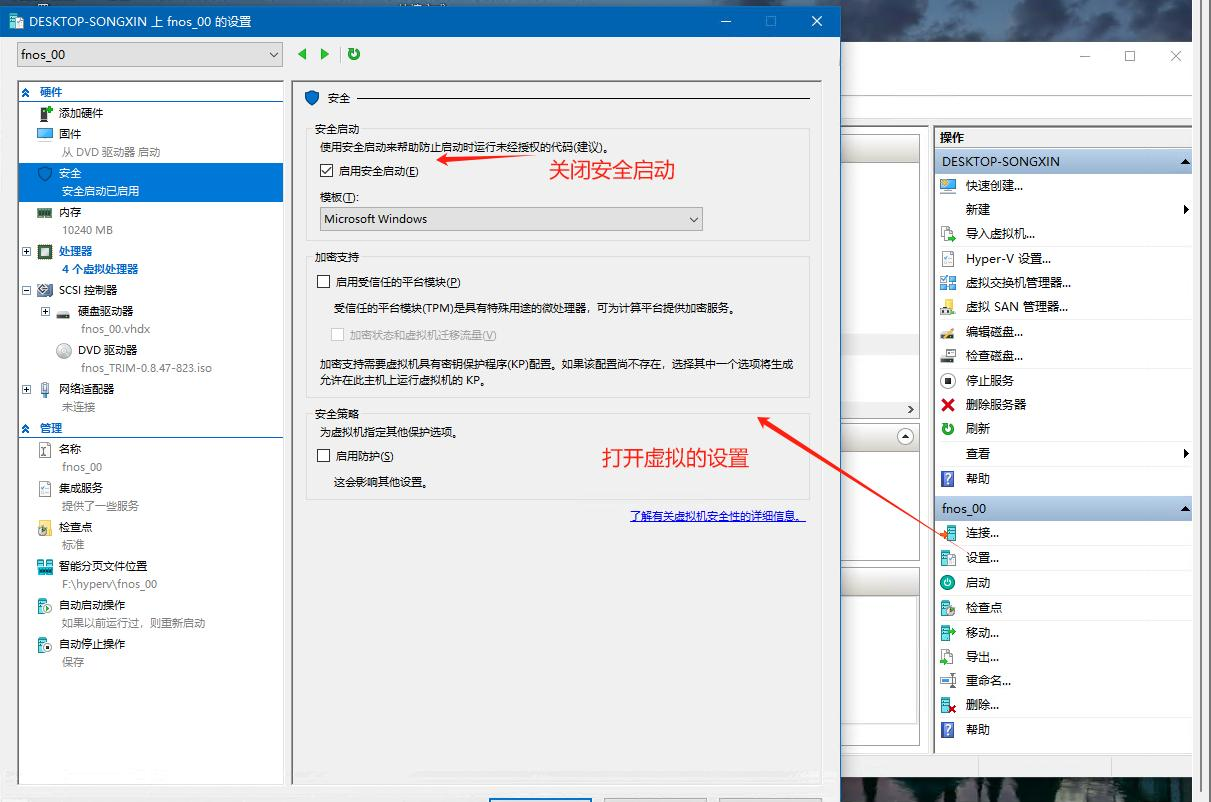Select the 安全 security item

(x=151, y=182)
